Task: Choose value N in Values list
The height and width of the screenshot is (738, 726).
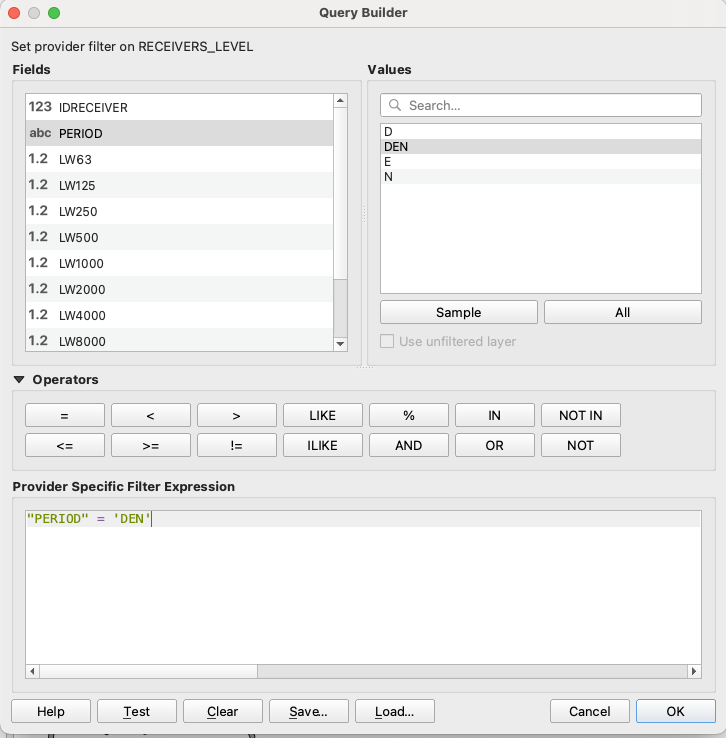Action: (541, 177)
